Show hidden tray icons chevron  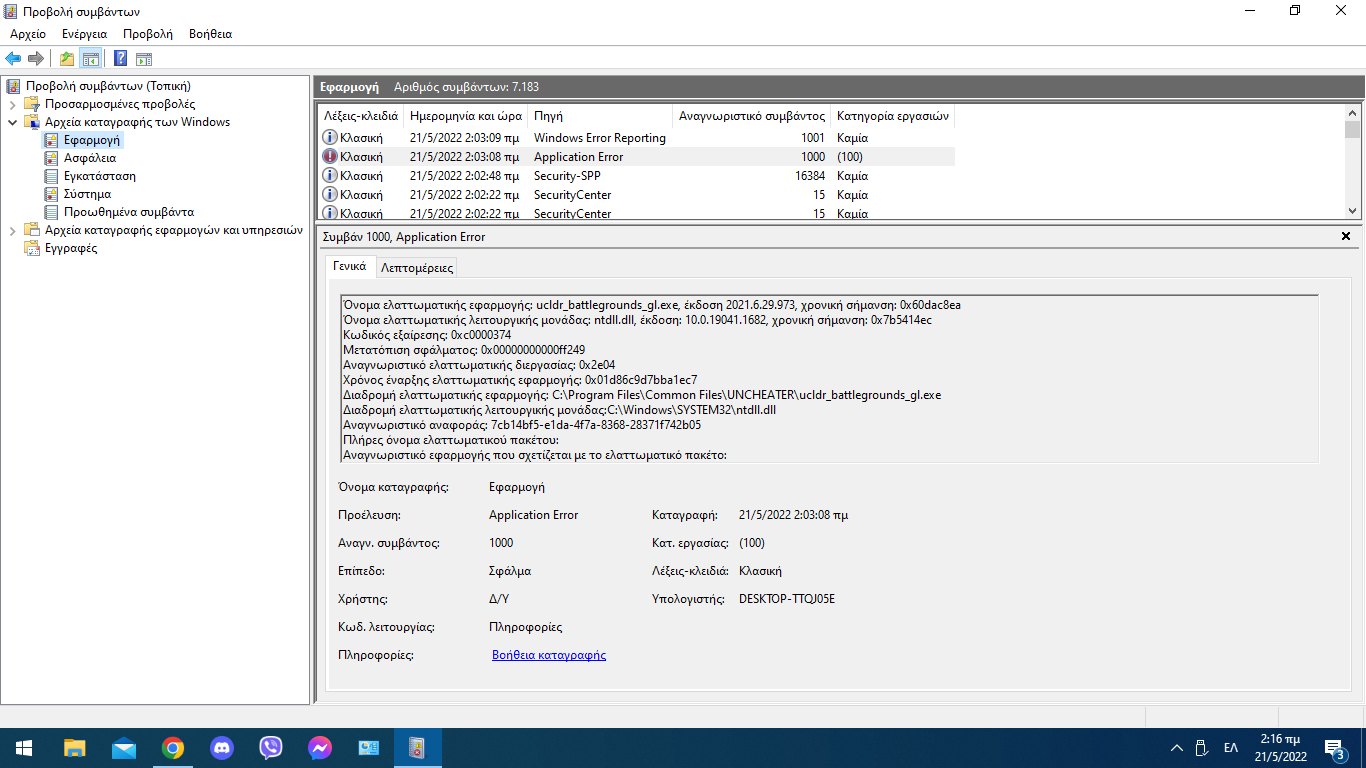(x=1177, y=748)
